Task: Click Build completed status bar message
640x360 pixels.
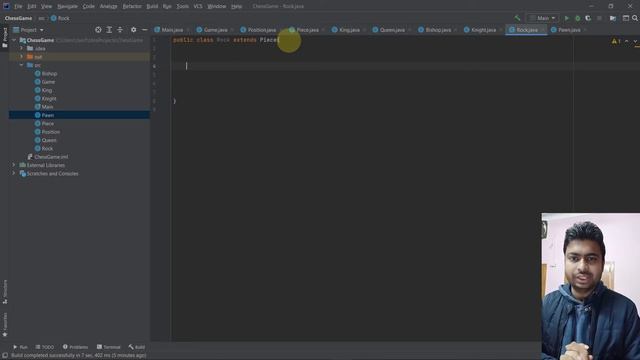Action: [x=78, y=356]
